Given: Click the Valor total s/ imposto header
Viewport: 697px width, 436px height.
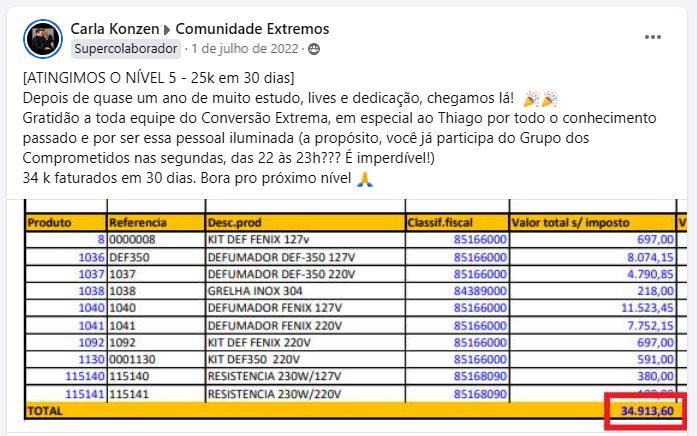Looking at the screenshot, I should tap(571, 223).
